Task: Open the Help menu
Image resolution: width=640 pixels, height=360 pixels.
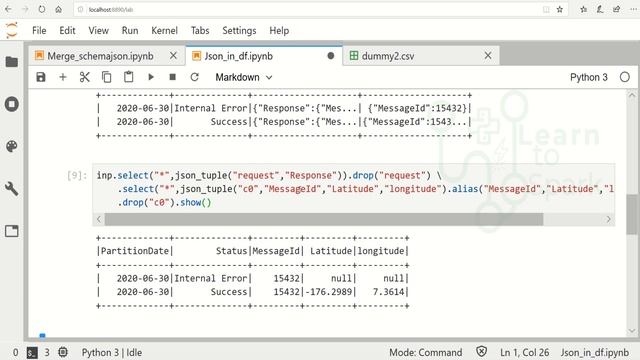Action: click(279, 31)
